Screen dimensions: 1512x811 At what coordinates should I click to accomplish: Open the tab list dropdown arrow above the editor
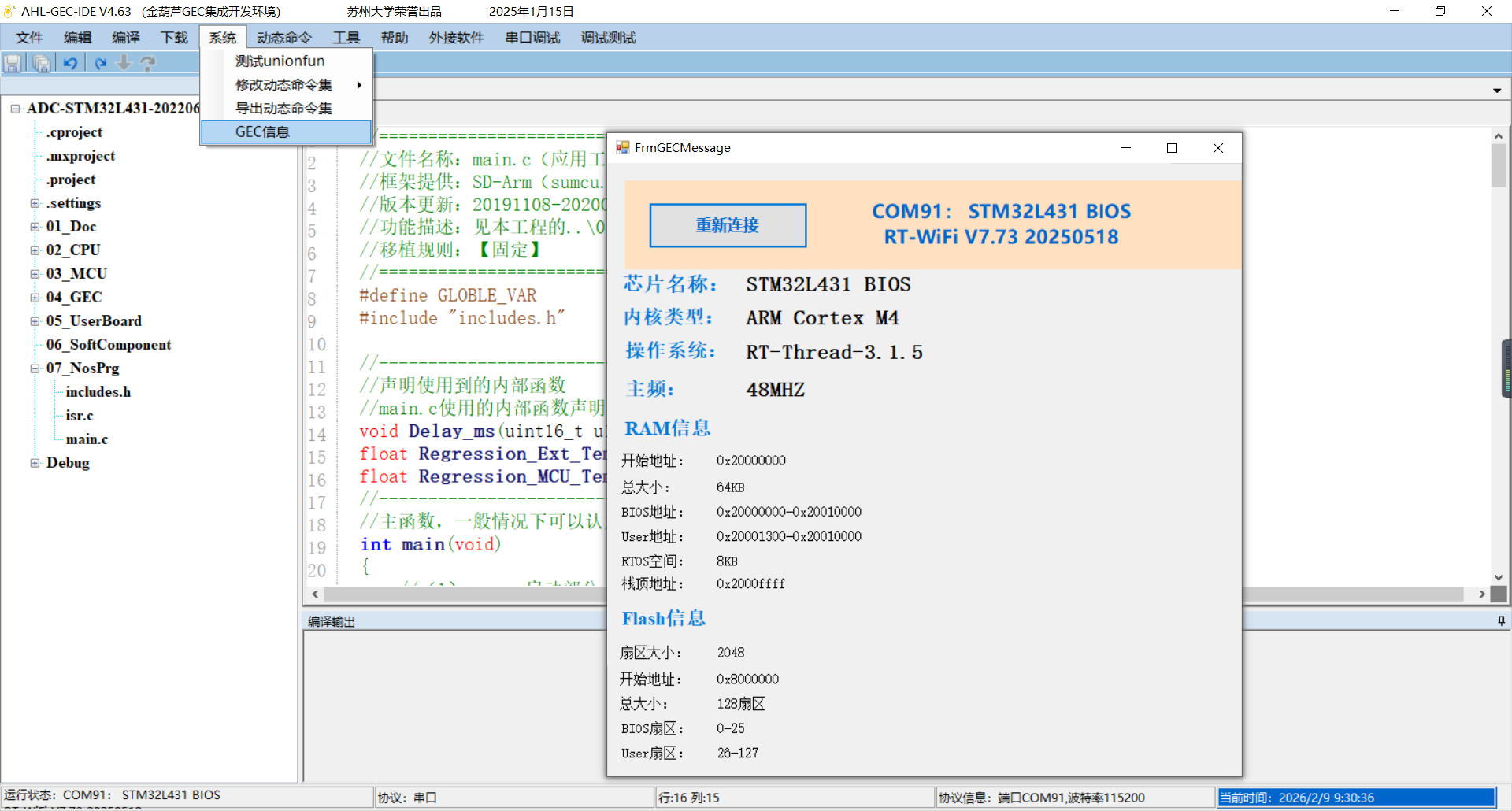[1496, 91]
